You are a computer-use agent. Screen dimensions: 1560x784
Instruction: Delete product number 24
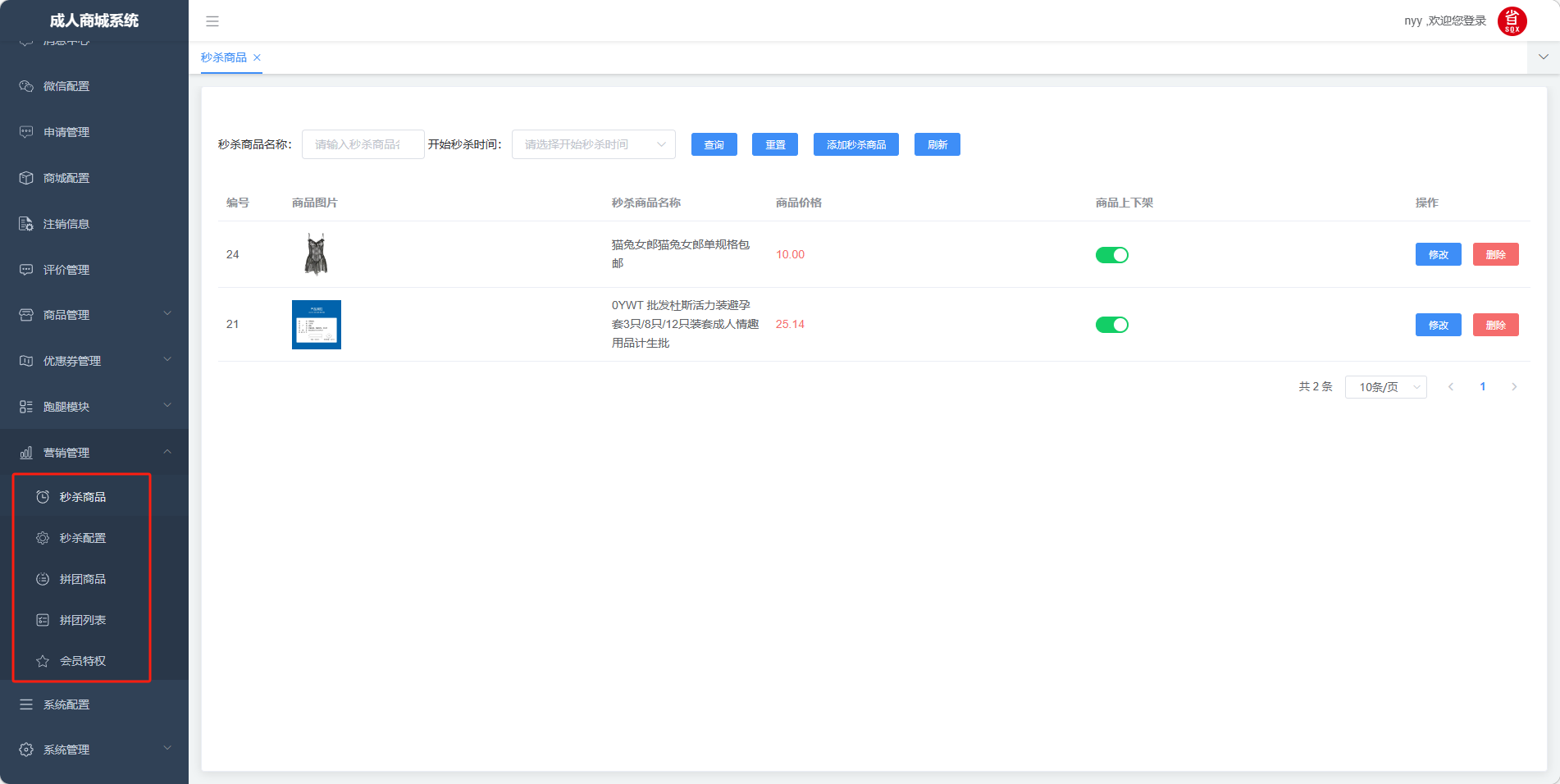[1495, 254]
